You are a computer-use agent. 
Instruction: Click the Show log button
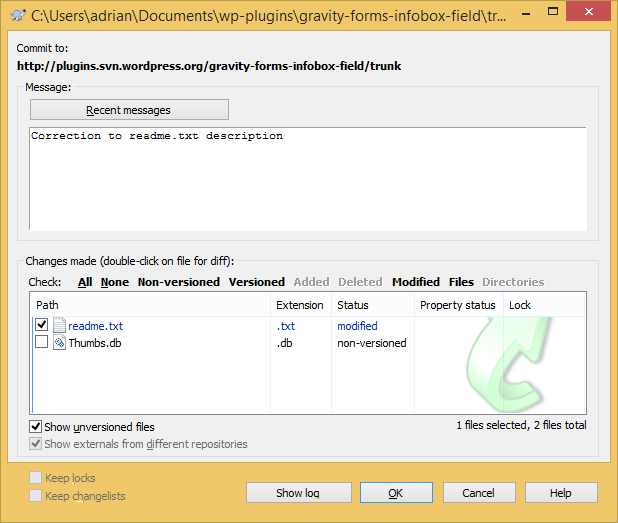[x=299, y=493]
